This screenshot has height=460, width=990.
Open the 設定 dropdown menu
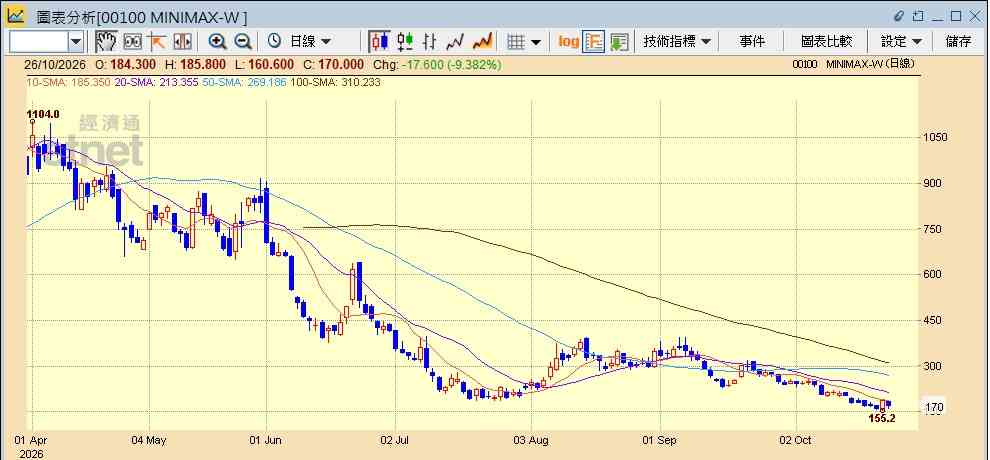point(900,42)
